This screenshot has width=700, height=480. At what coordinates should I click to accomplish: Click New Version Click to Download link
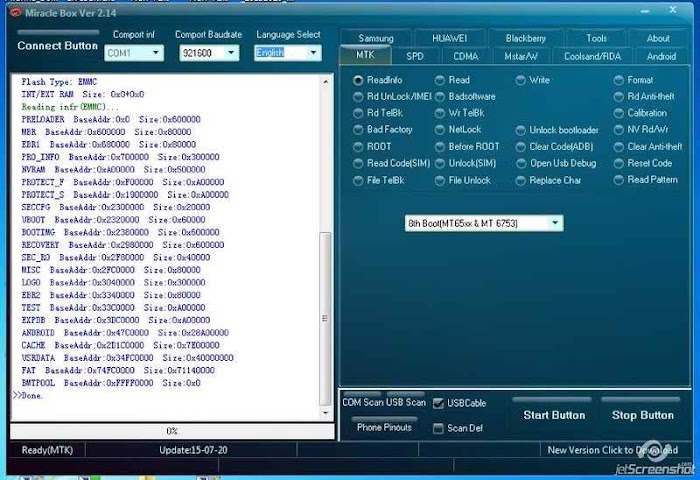(x=612, y=450)
